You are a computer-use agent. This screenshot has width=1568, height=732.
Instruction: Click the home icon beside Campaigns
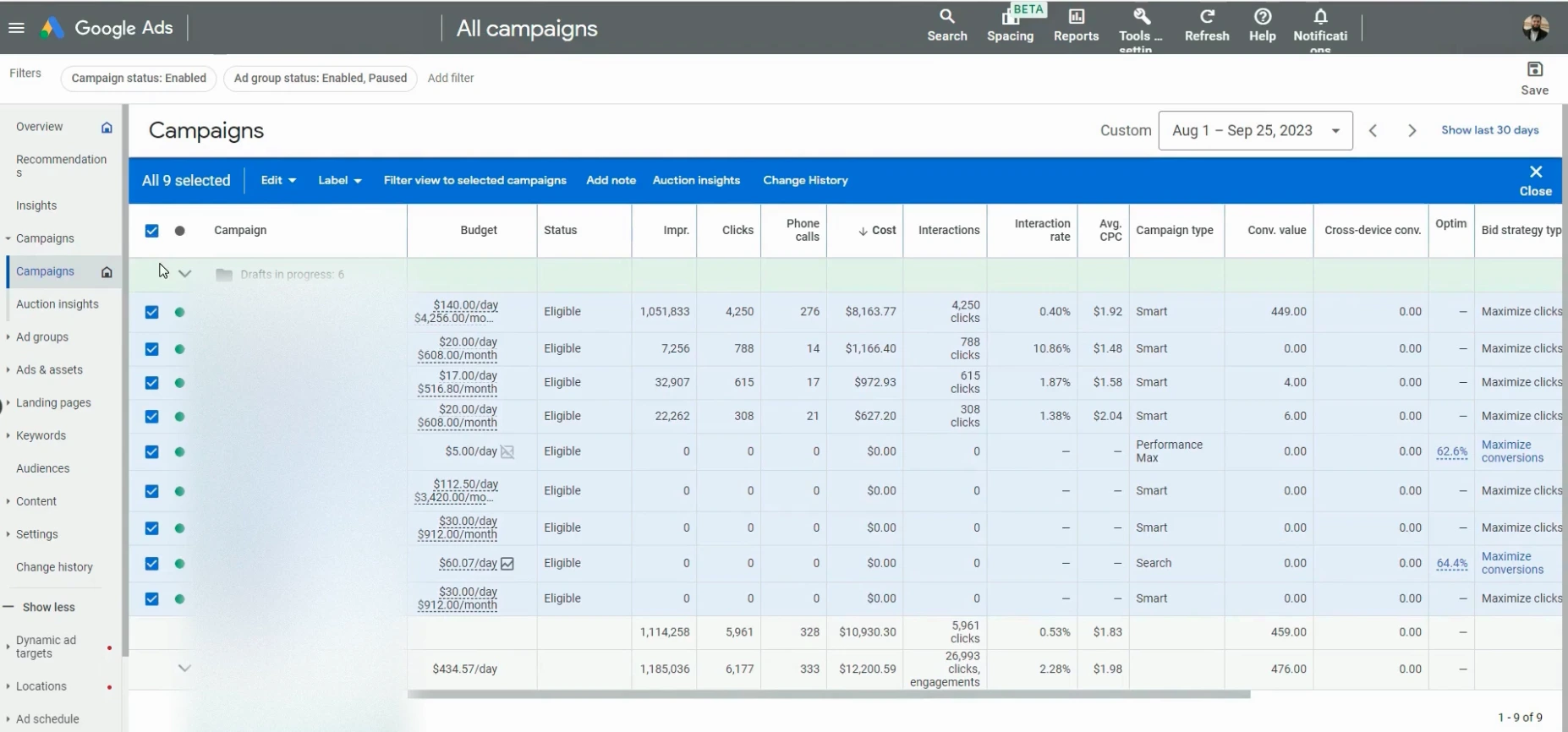pos(107,271)
